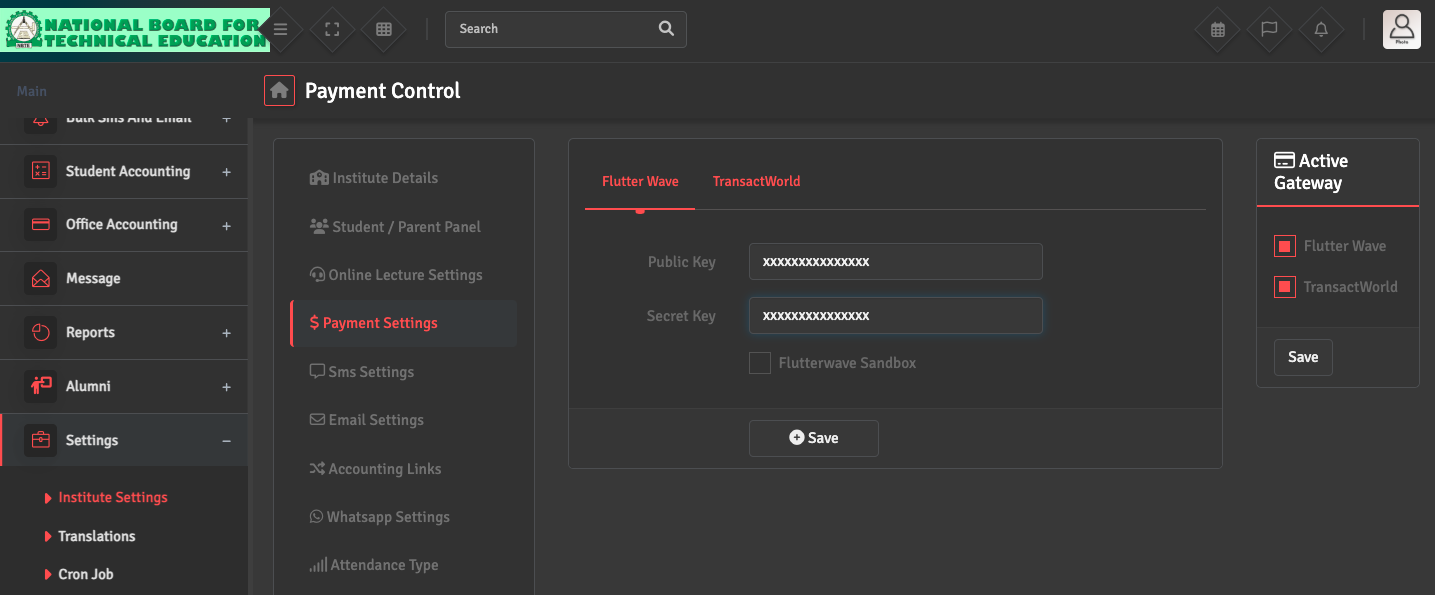Open the calendar icon in top bar
Image resolution: width=1435 pixels, height=595 pixels.
pos(1218,29)
